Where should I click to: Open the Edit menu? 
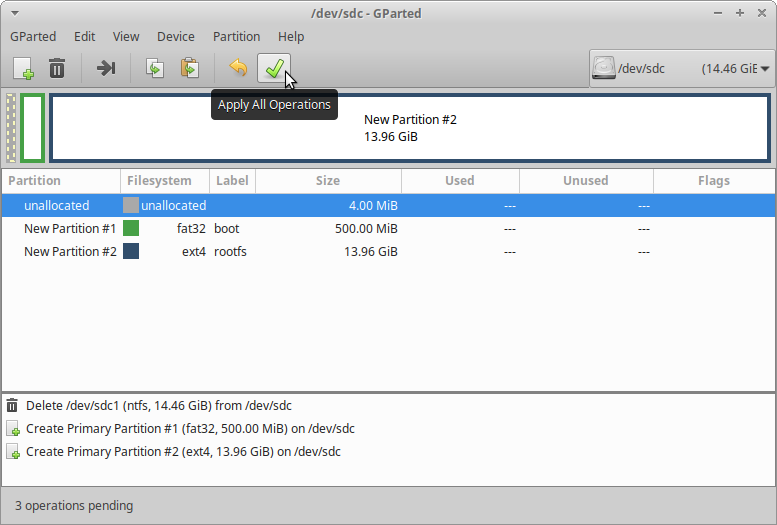tap(85, 36)
